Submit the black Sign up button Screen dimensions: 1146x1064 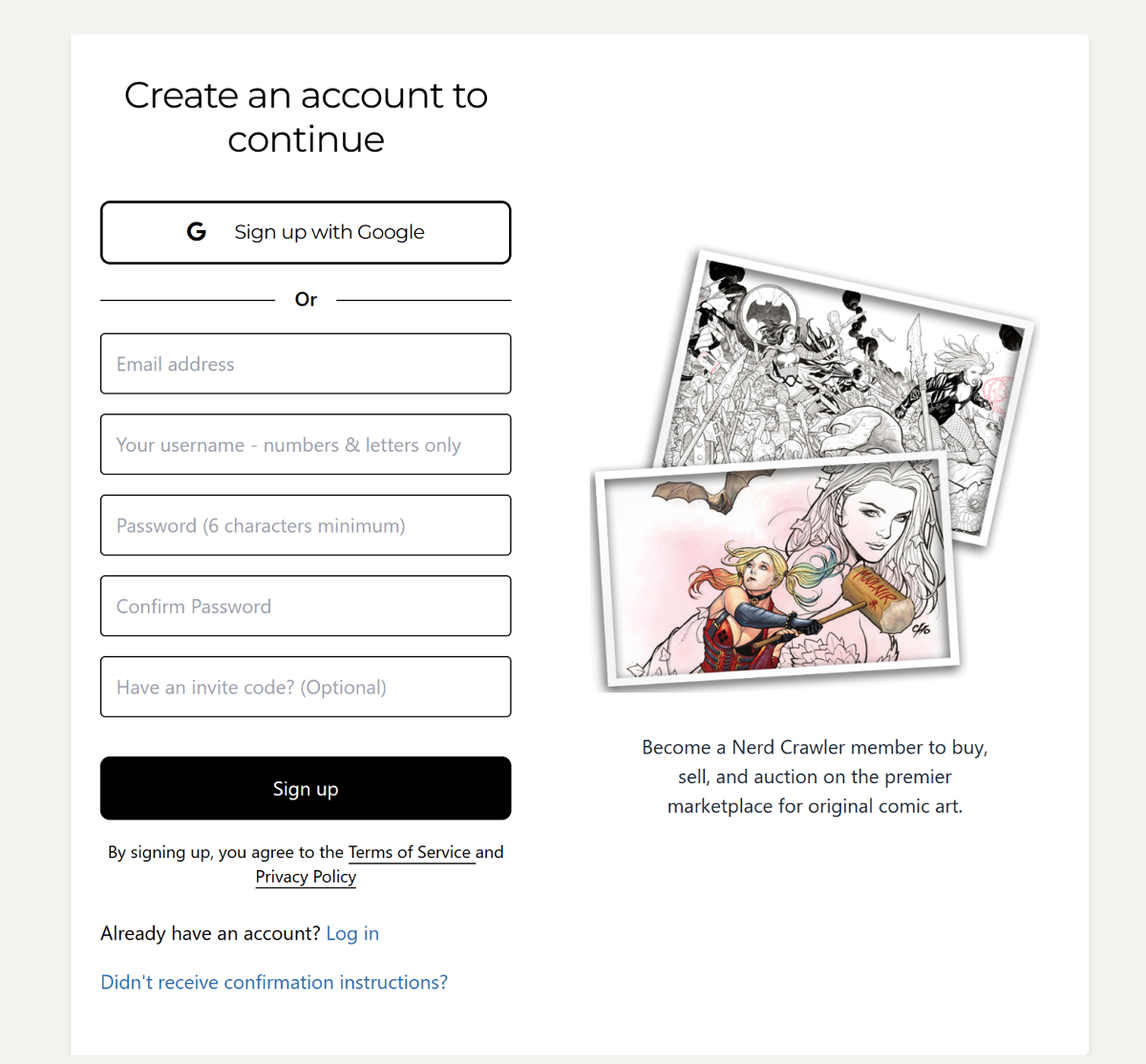point(306,788)
